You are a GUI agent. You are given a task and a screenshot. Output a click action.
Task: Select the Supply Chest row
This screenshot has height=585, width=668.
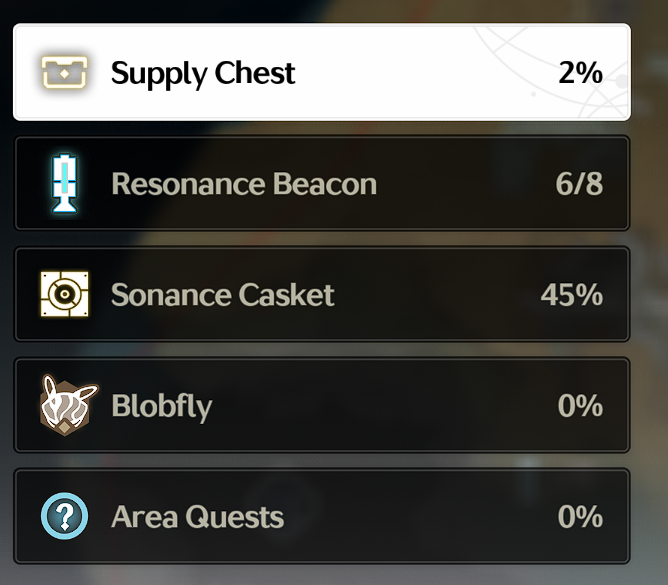[x=322, y=72]
